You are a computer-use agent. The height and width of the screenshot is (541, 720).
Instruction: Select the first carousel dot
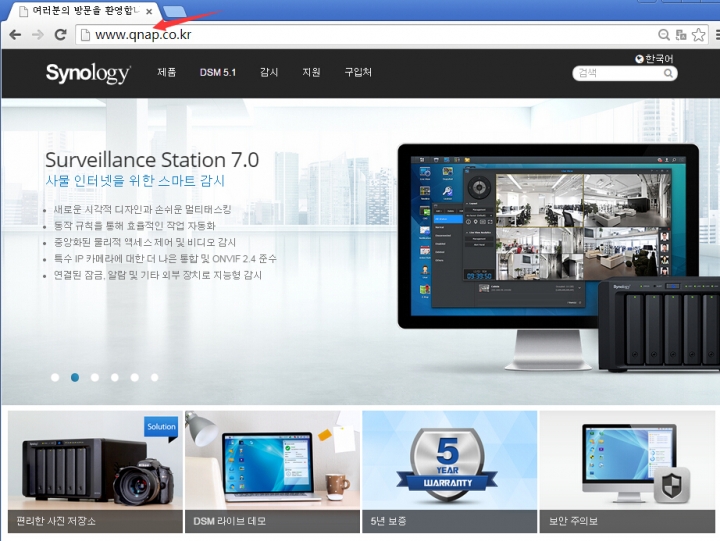pyautogui.click(x=55, y=378)
